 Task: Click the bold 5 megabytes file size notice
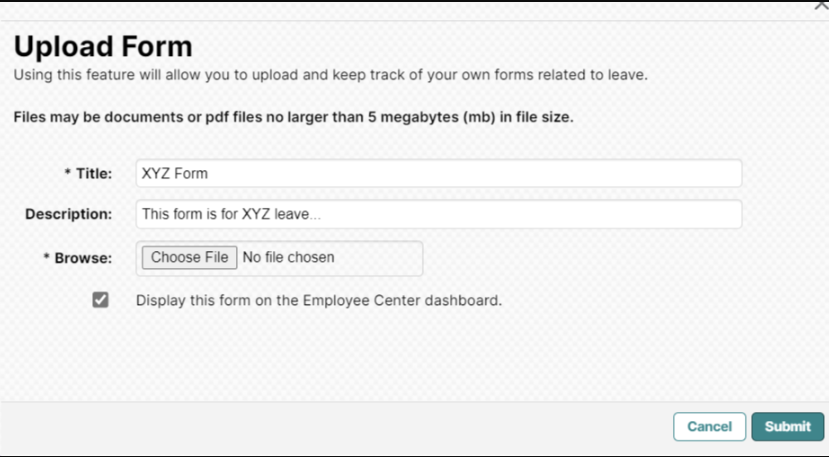pyautogui.click(x=293, y=117)
